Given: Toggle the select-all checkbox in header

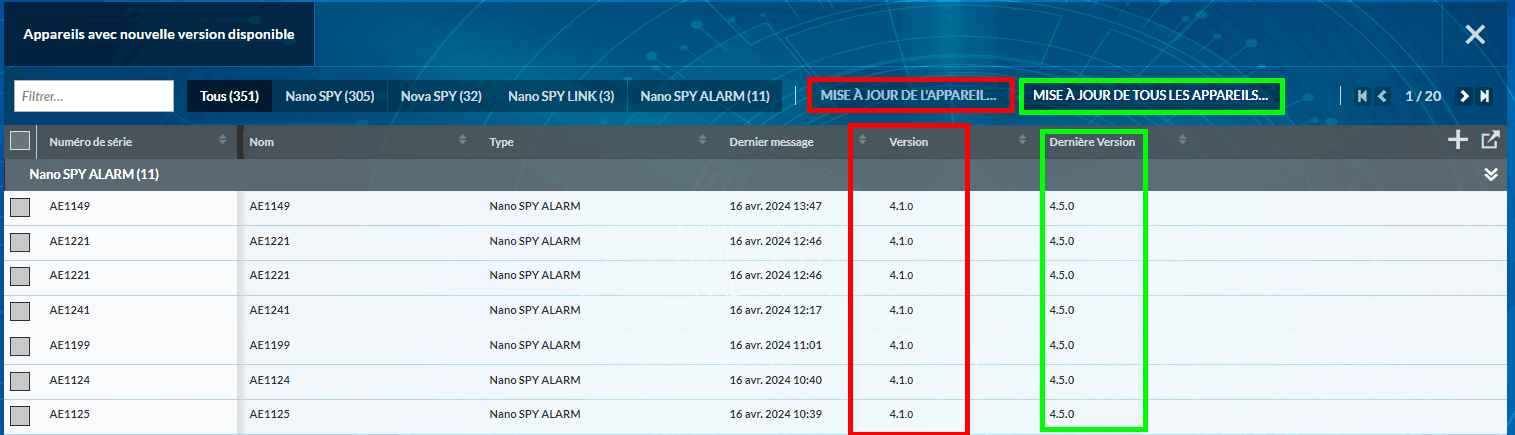Looking at the screenshot, I should pos(20,141).
